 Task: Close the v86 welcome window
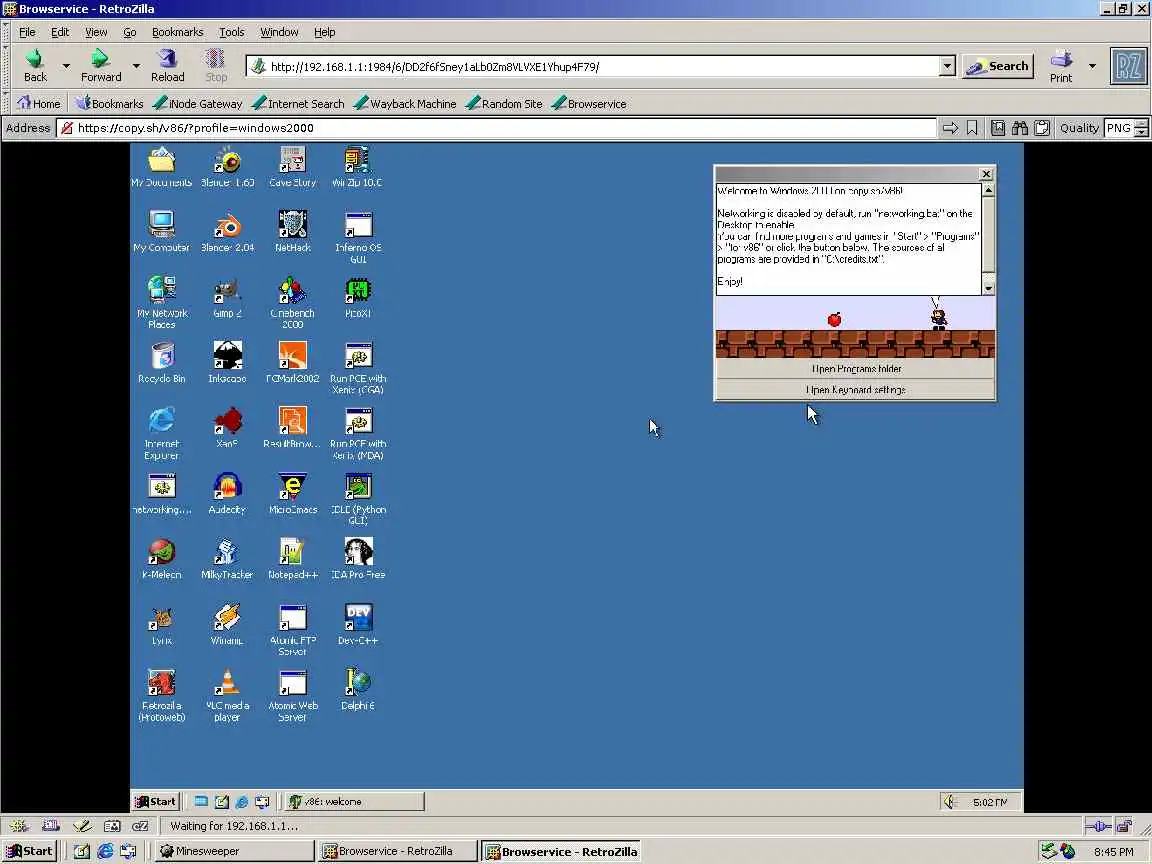pyautogui.click(x=986, y=174)
